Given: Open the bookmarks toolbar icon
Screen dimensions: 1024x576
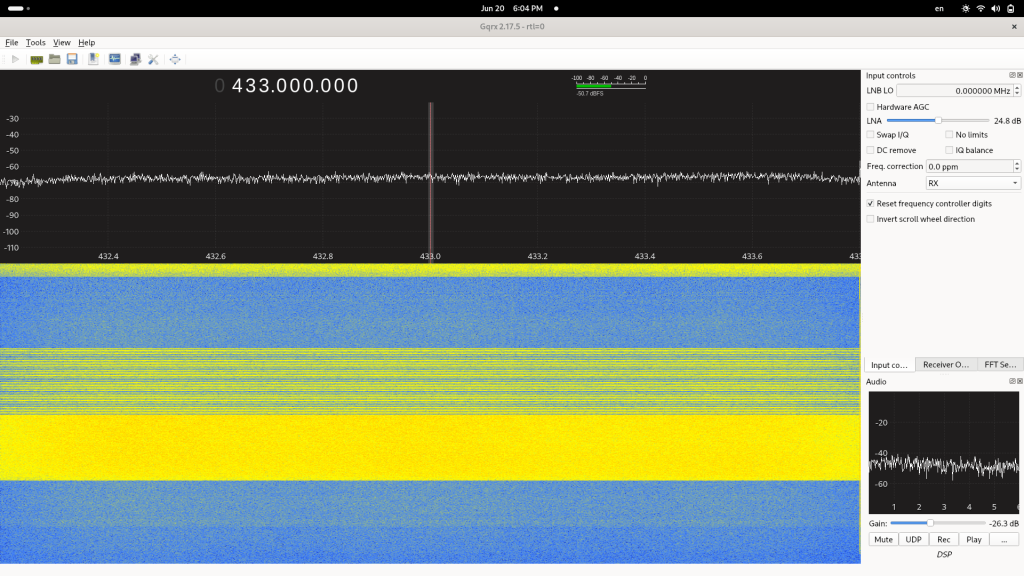Looking at the screenshot, I should [x=93, y=59].
